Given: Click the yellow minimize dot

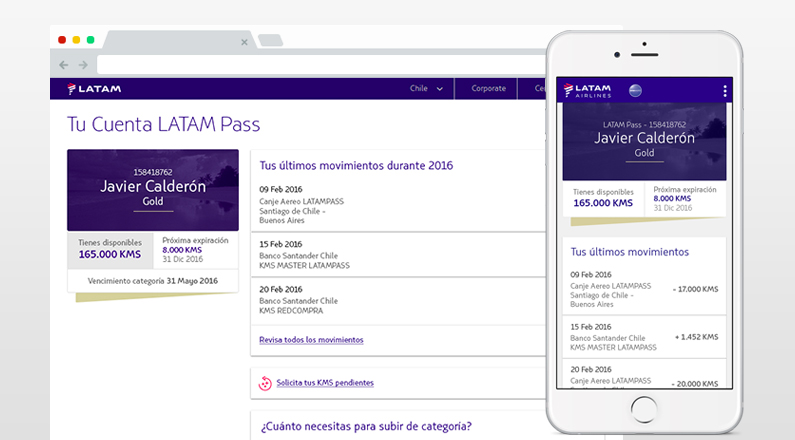Looking at the screenshot, I should pos(76,40).
